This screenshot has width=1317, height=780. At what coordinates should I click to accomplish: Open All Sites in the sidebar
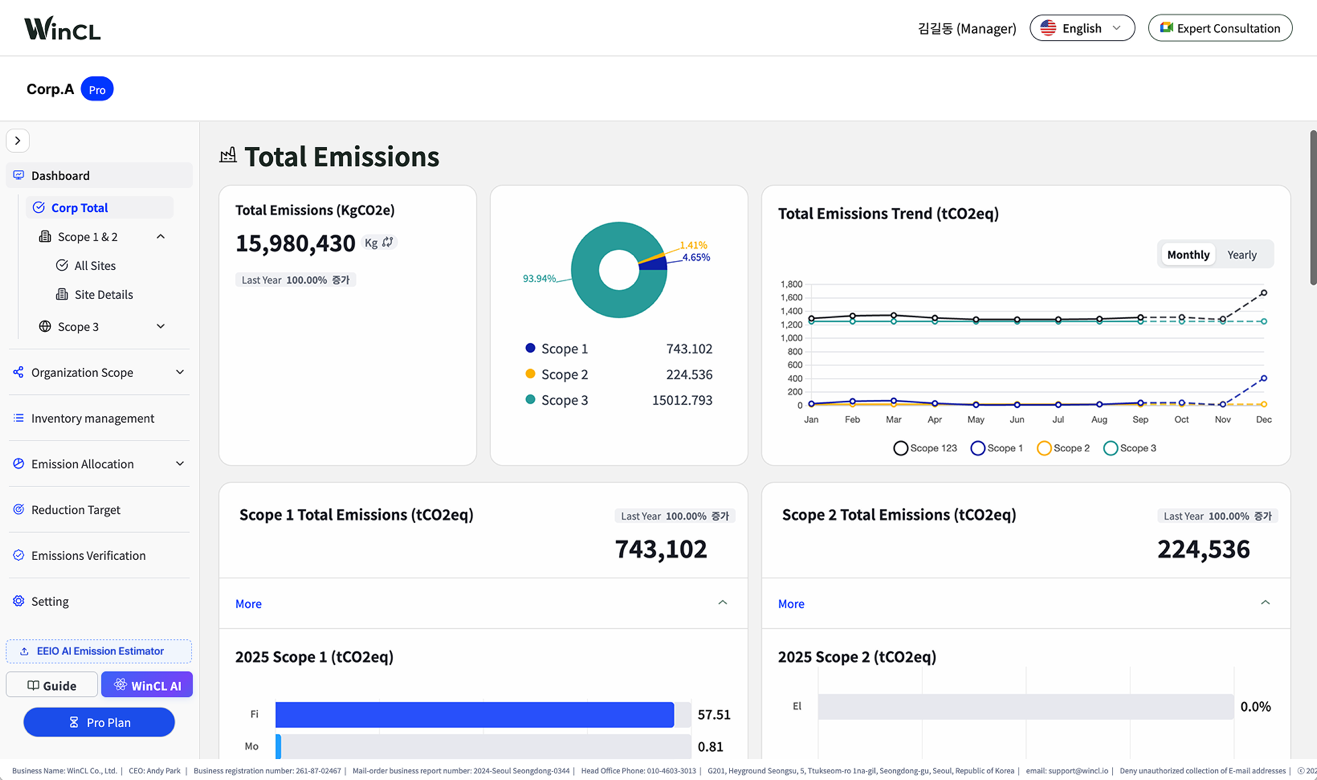(x=95, y=266)
